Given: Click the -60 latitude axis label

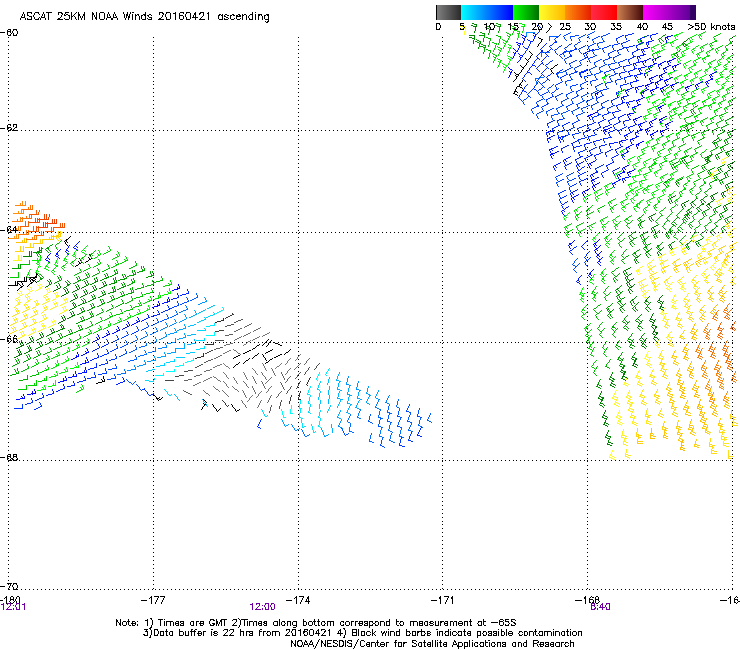Looking at the screenshot, I should pyautogui.click(x=9, y=33).
